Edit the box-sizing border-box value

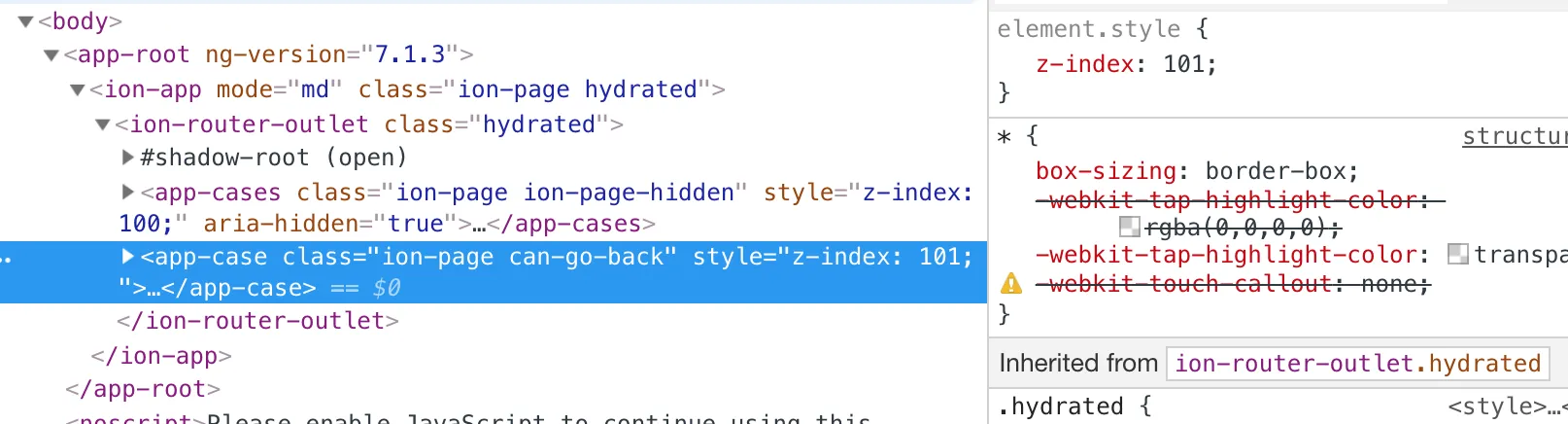pos(1277,171)
